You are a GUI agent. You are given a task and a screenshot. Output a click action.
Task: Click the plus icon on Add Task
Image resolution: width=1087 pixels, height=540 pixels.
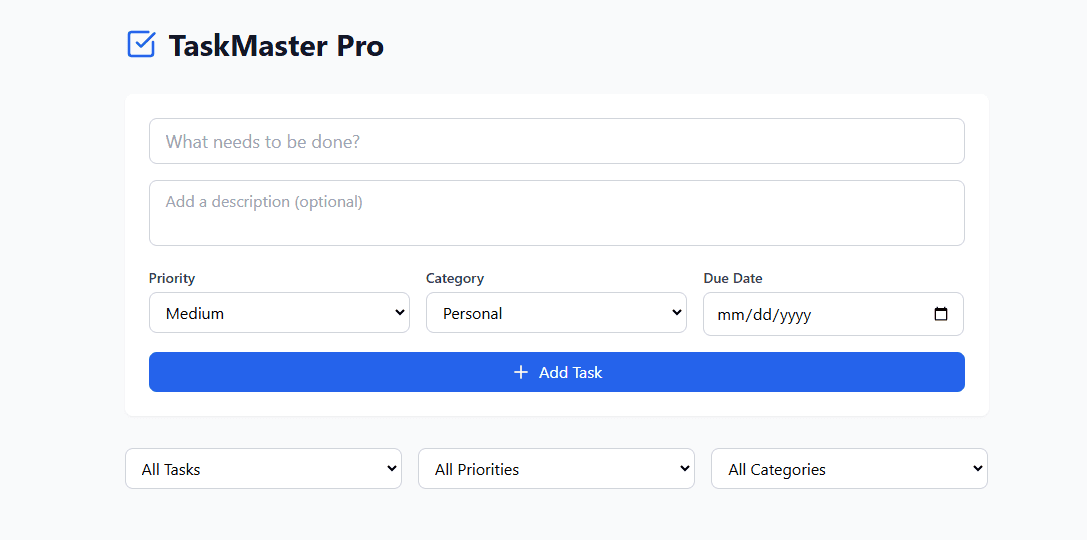pyautogui.click(x=521, y=372)
